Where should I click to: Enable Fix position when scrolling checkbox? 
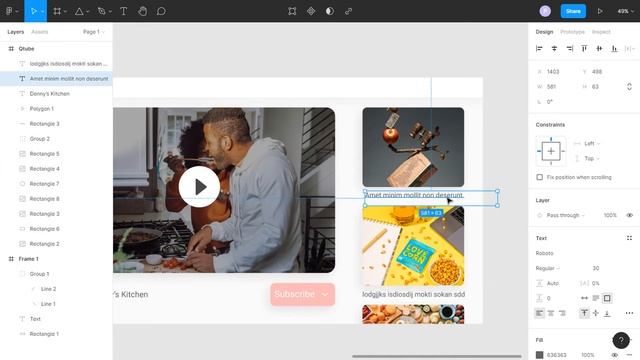[540, 177]
